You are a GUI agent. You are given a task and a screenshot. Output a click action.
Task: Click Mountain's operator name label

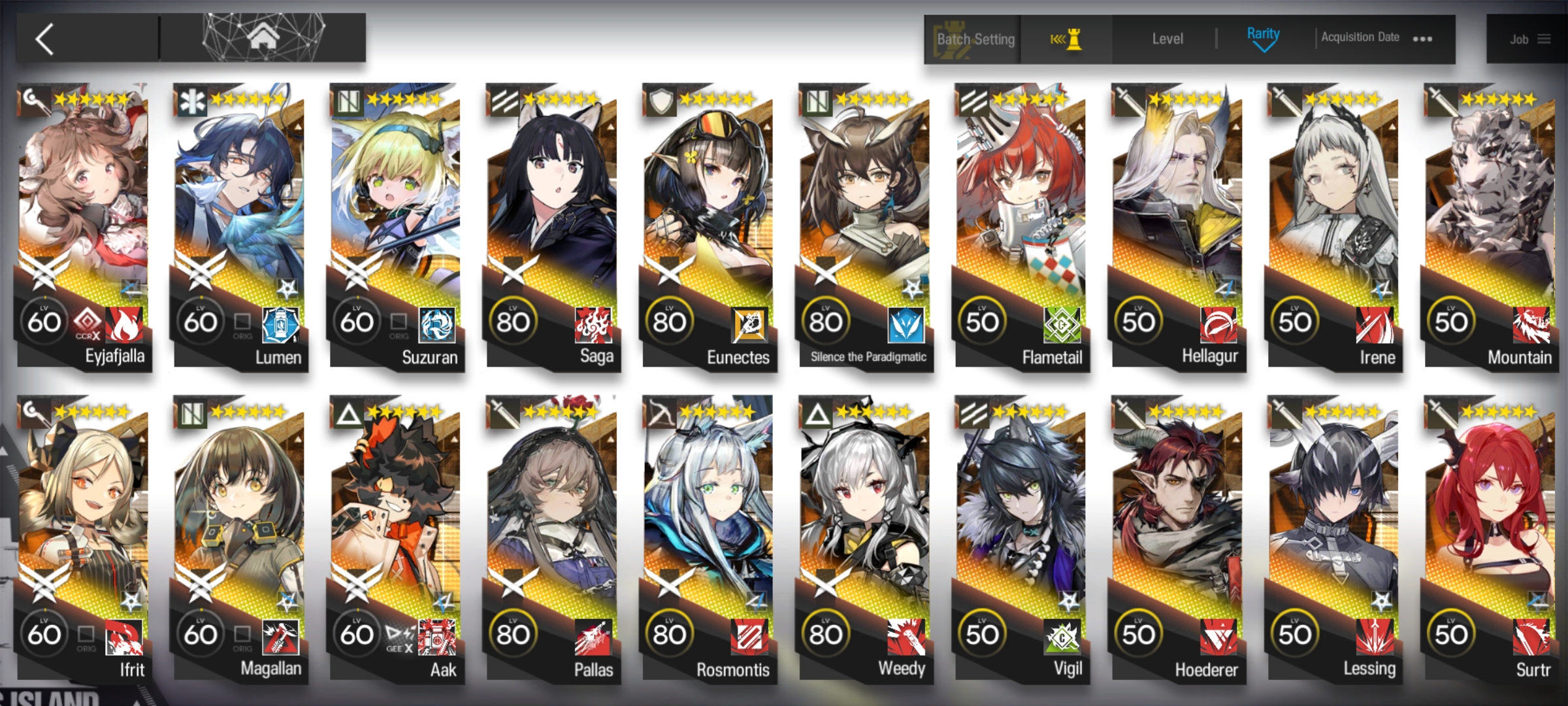point(1519,358)
